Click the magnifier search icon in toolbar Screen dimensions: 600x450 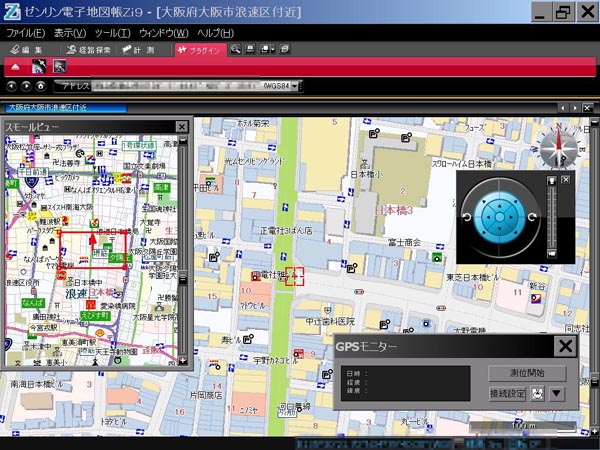[235, 49]
